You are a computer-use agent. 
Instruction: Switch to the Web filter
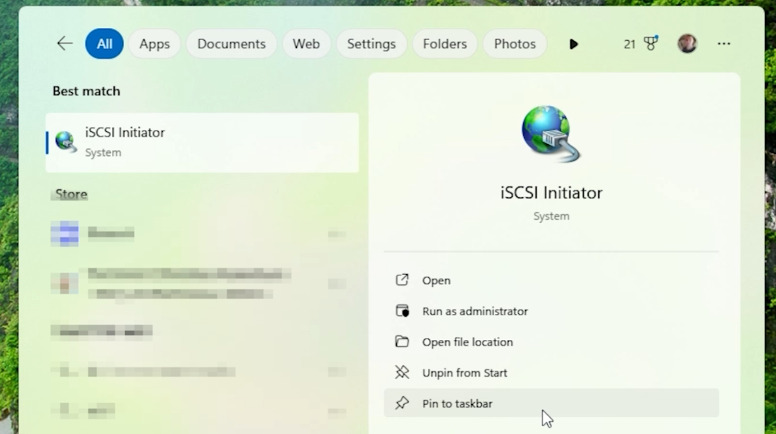(x=306, y=44)
